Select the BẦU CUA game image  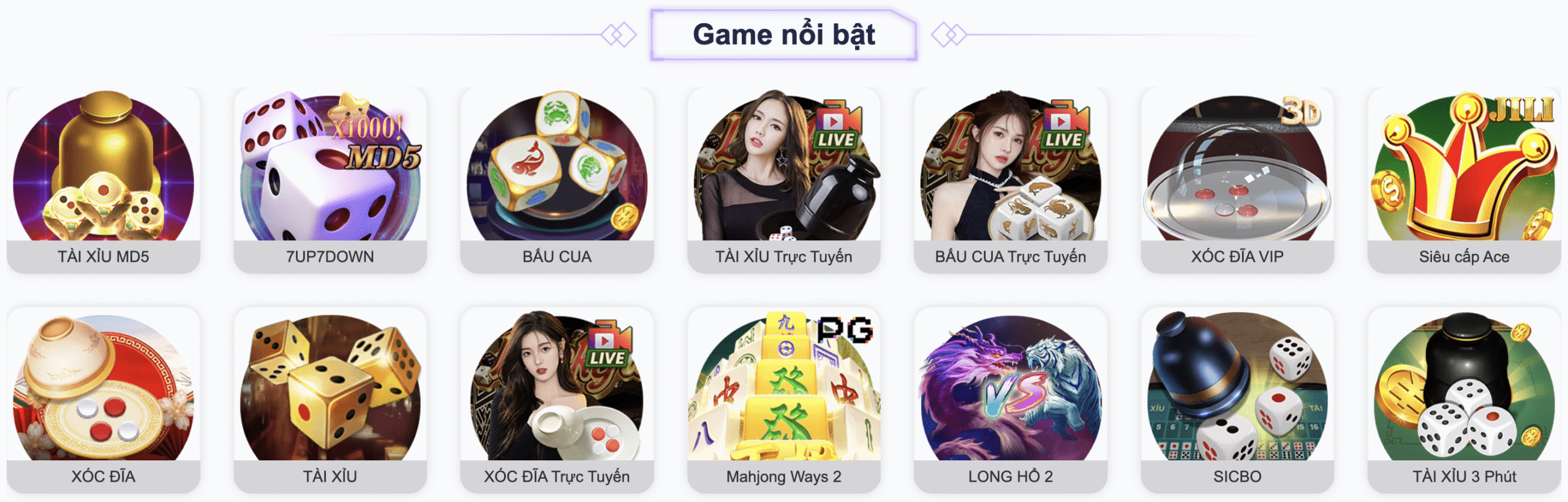[557, 165]
